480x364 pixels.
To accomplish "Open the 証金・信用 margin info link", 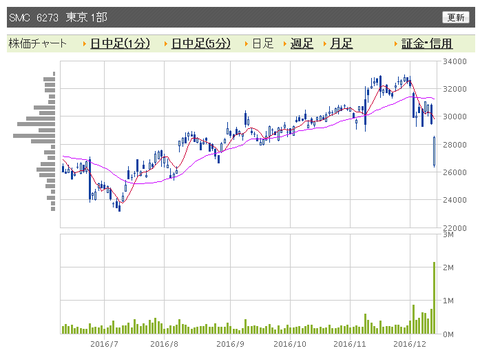I will (427, 44).
